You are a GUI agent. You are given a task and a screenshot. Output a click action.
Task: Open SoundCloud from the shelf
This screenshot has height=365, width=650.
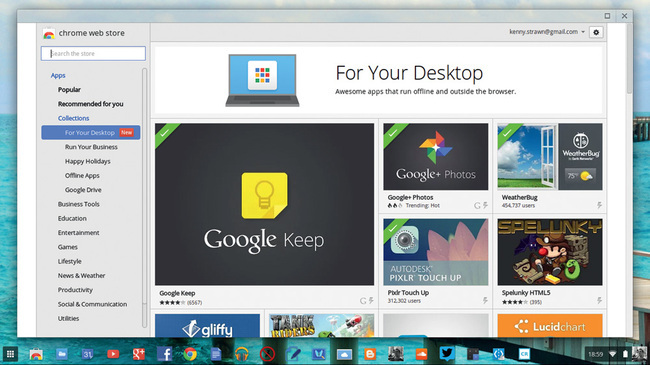tap(421, 354)
